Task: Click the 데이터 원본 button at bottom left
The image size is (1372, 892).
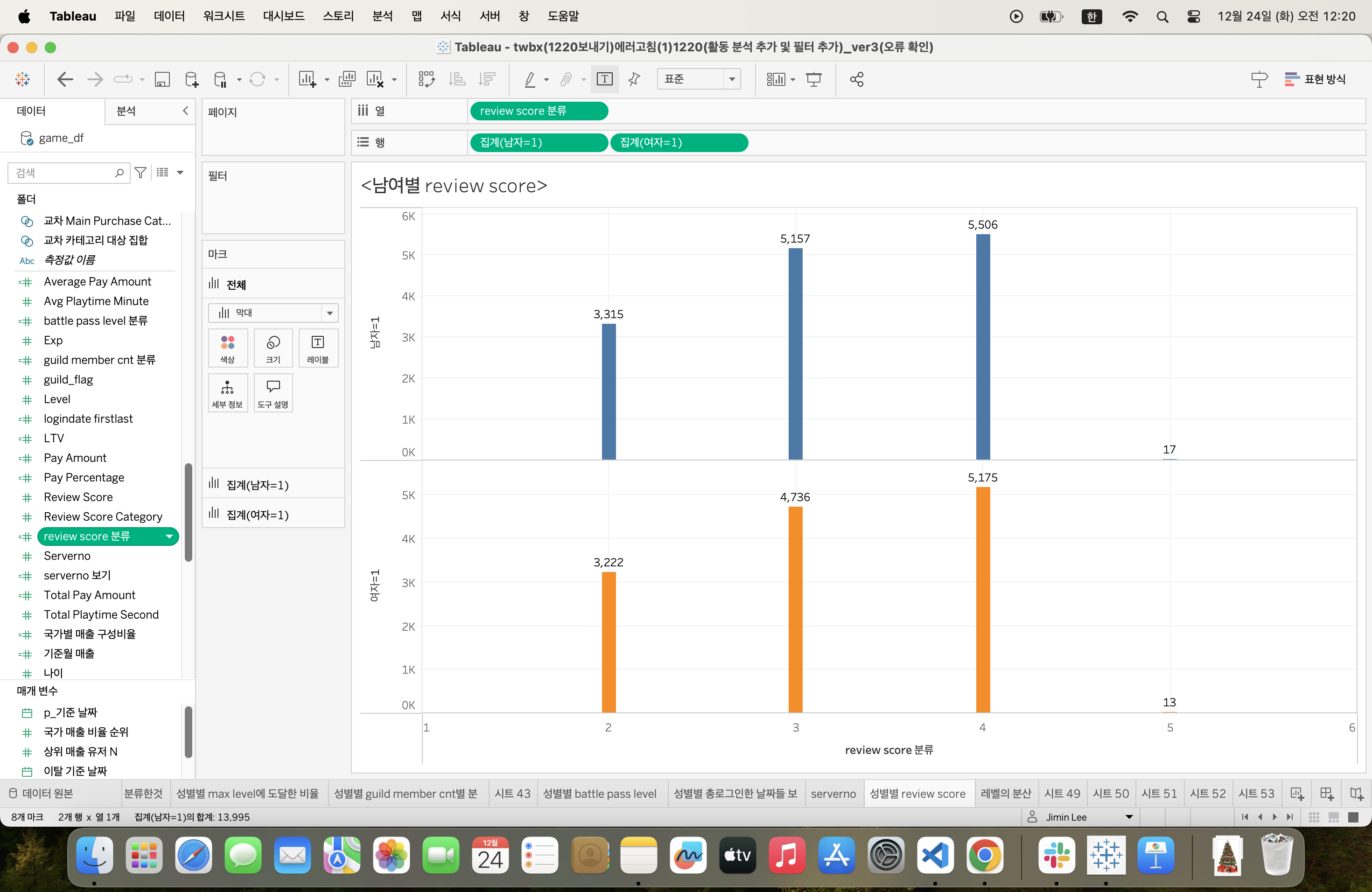Action: (42, 794)
